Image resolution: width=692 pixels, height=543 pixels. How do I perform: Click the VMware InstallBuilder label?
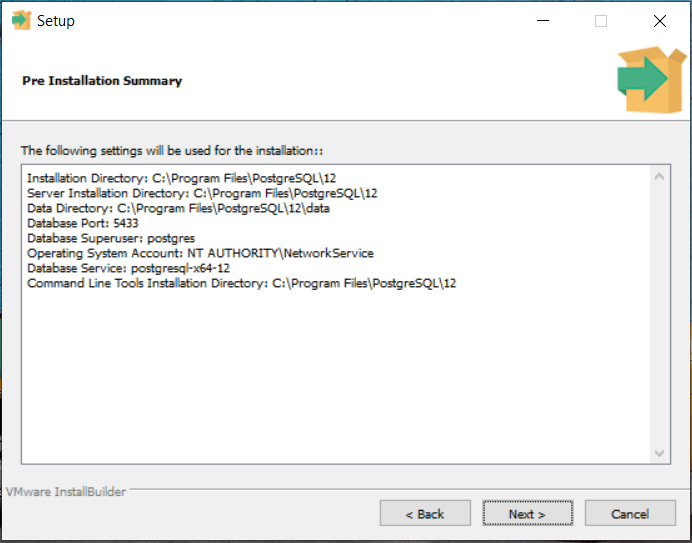pos(66,492)
